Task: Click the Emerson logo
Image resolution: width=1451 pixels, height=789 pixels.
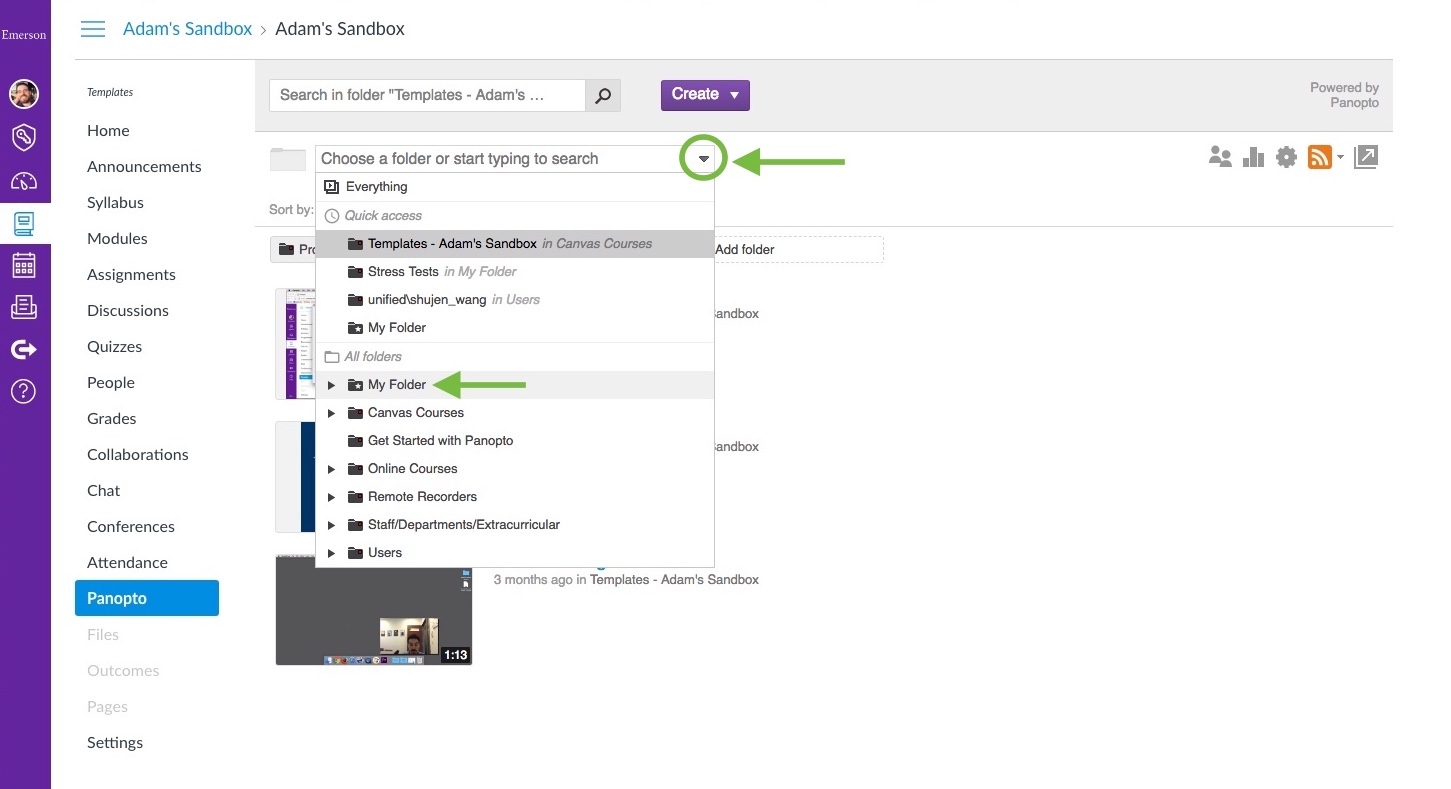Action: (24, 35)
